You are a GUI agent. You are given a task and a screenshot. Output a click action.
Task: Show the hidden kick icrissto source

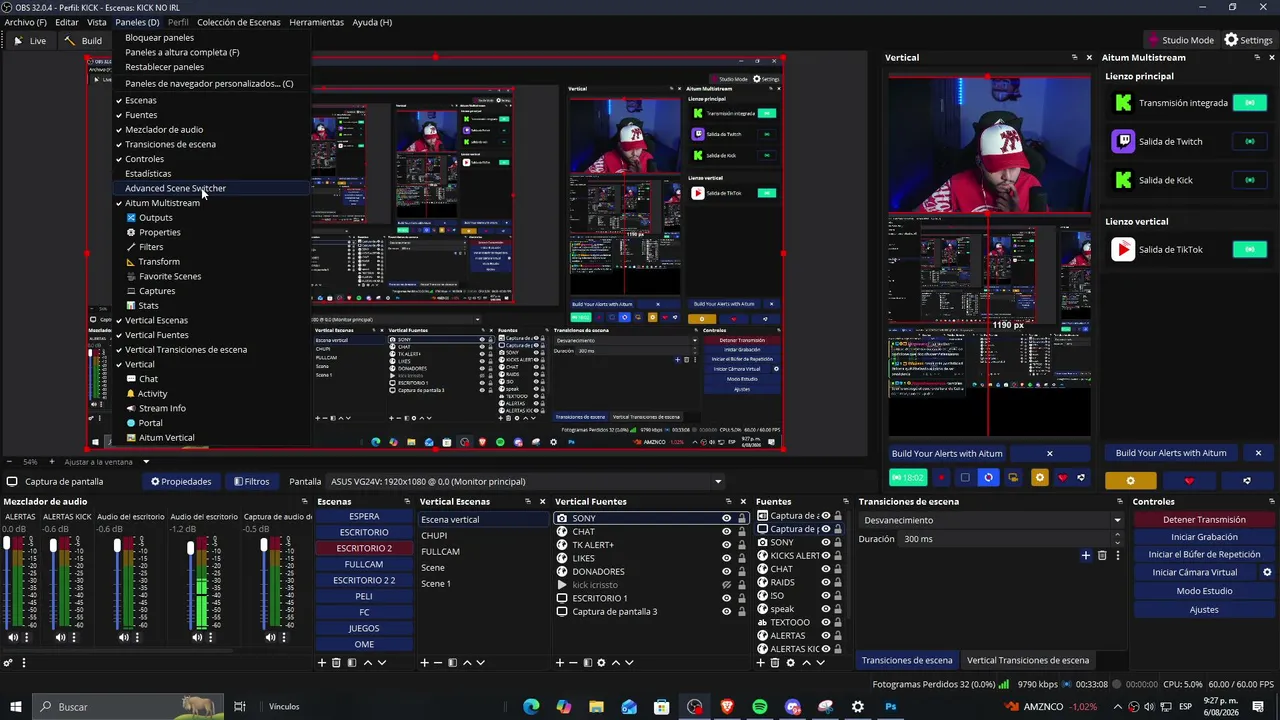click(727, 585)
